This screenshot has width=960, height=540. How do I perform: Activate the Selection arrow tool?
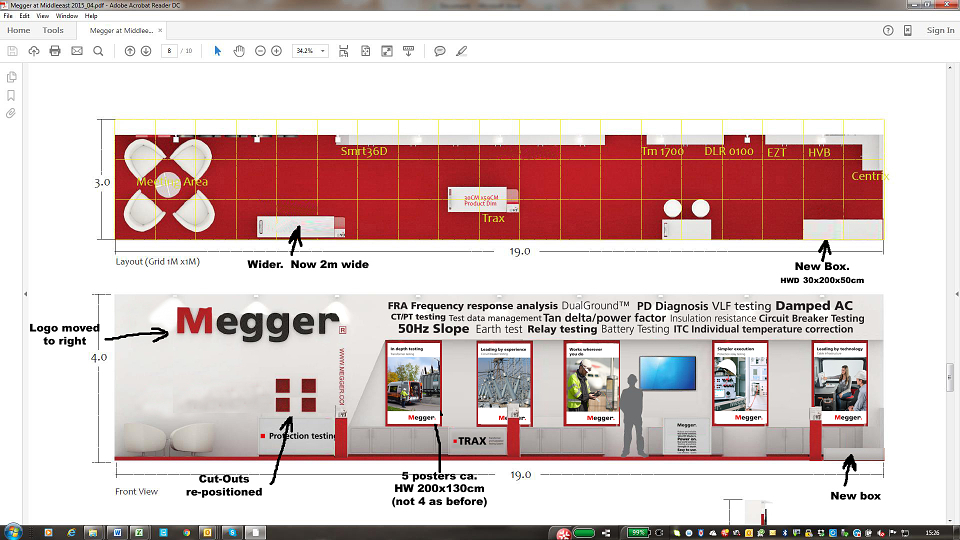pyautogui.click(x=217, y=51)
